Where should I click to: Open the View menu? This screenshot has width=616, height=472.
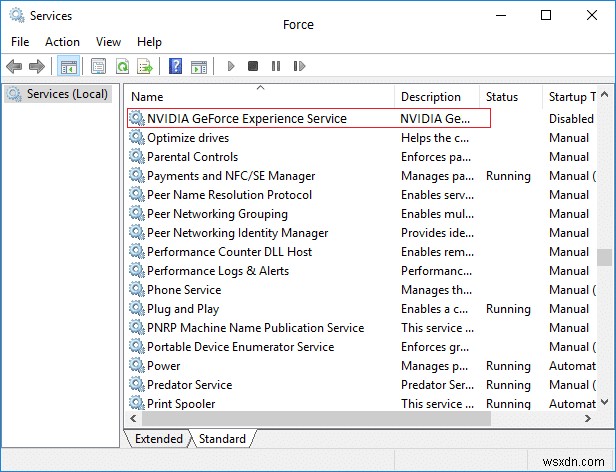coord(108,42)
